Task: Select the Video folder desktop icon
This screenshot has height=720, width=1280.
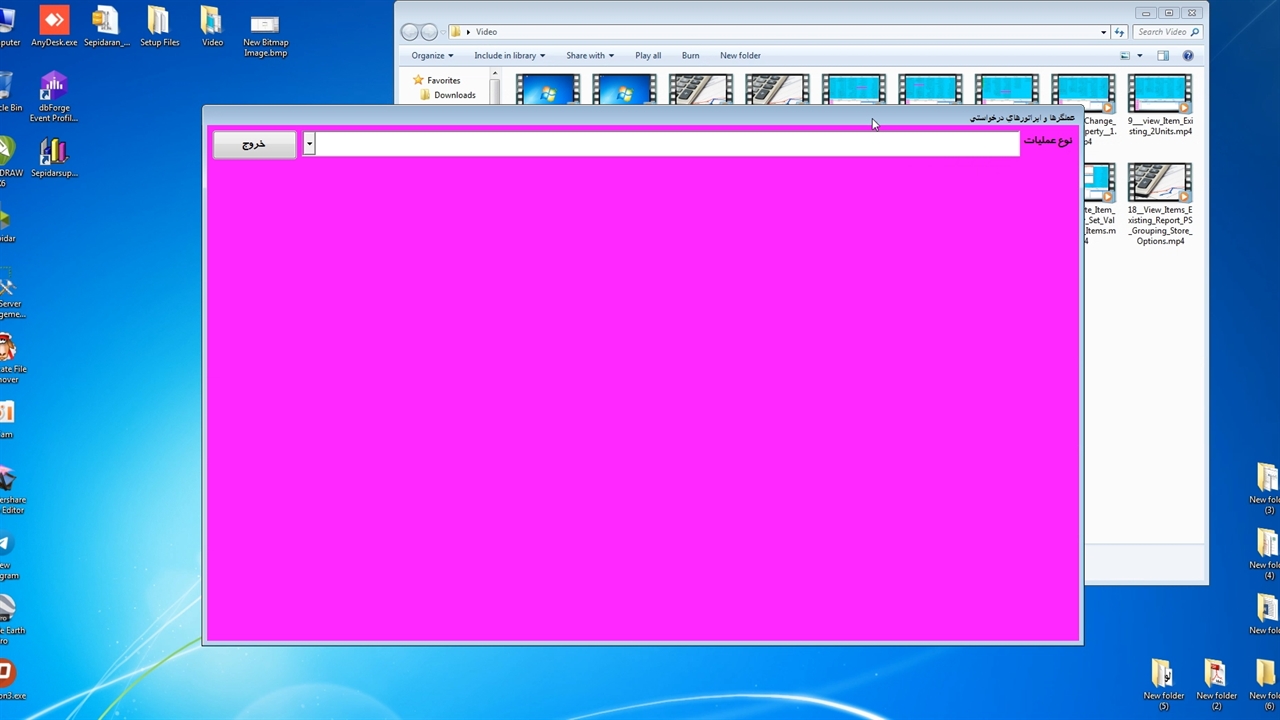Action: click(x=212, y=22)
